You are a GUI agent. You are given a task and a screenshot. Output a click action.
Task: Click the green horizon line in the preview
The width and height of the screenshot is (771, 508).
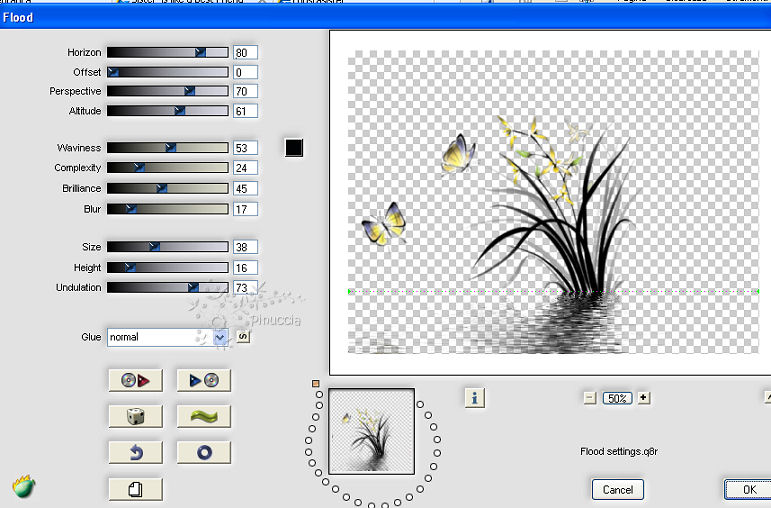(553, 292)
